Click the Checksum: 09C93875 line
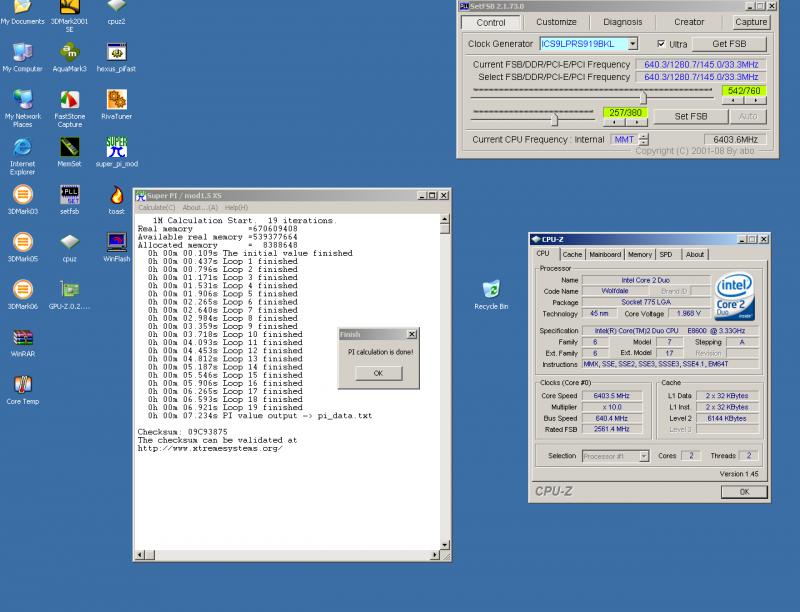The height and width of the screenshot is (612, 800). click(x=183, y=432)
